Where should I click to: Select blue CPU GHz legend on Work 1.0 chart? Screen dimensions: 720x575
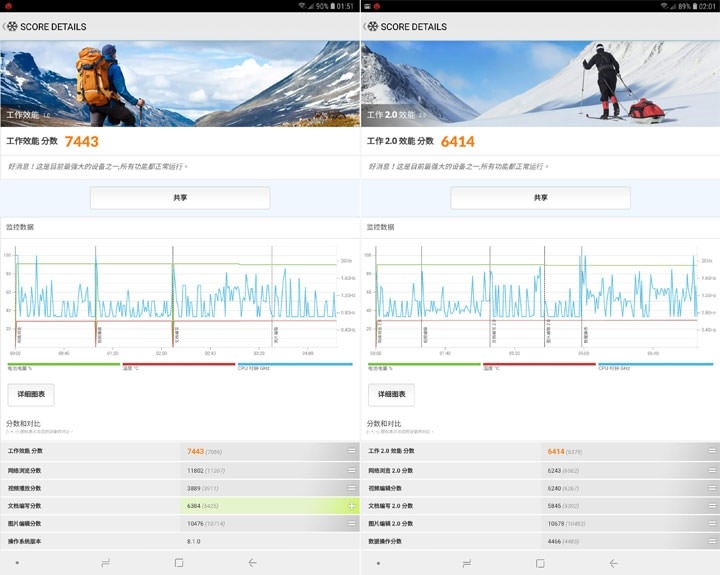tap(295, 366)
